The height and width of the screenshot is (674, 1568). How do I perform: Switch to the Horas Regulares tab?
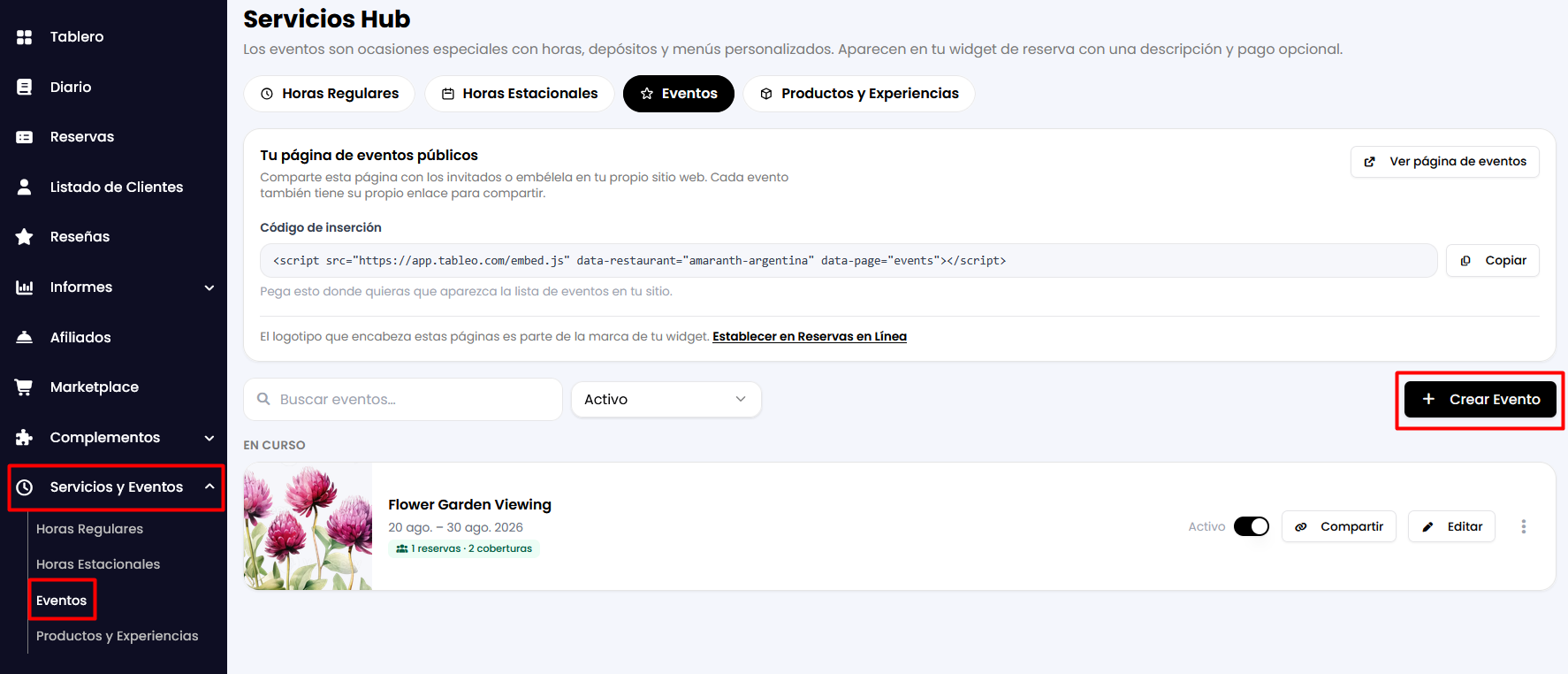tap(329, 94)
